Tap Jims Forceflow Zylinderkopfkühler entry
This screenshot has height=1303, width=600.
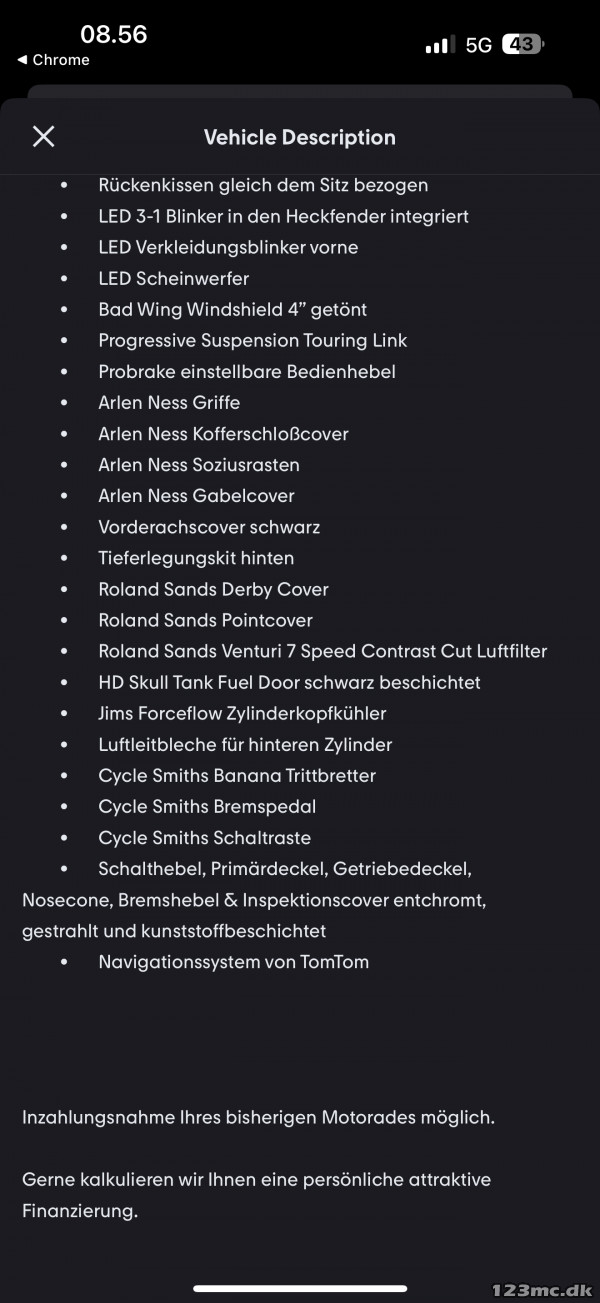pos(242,713)
